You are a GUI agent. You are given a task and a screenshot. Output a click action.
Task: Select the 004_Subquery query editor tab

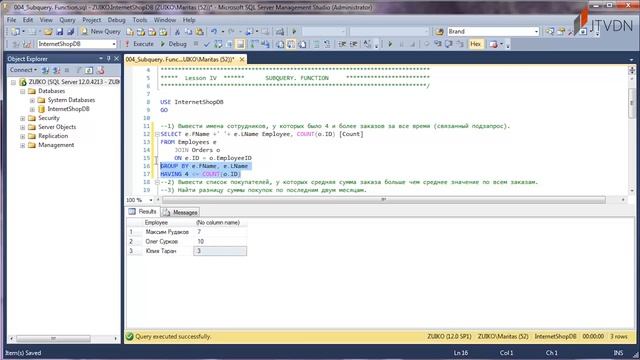[x=180, y=59]
